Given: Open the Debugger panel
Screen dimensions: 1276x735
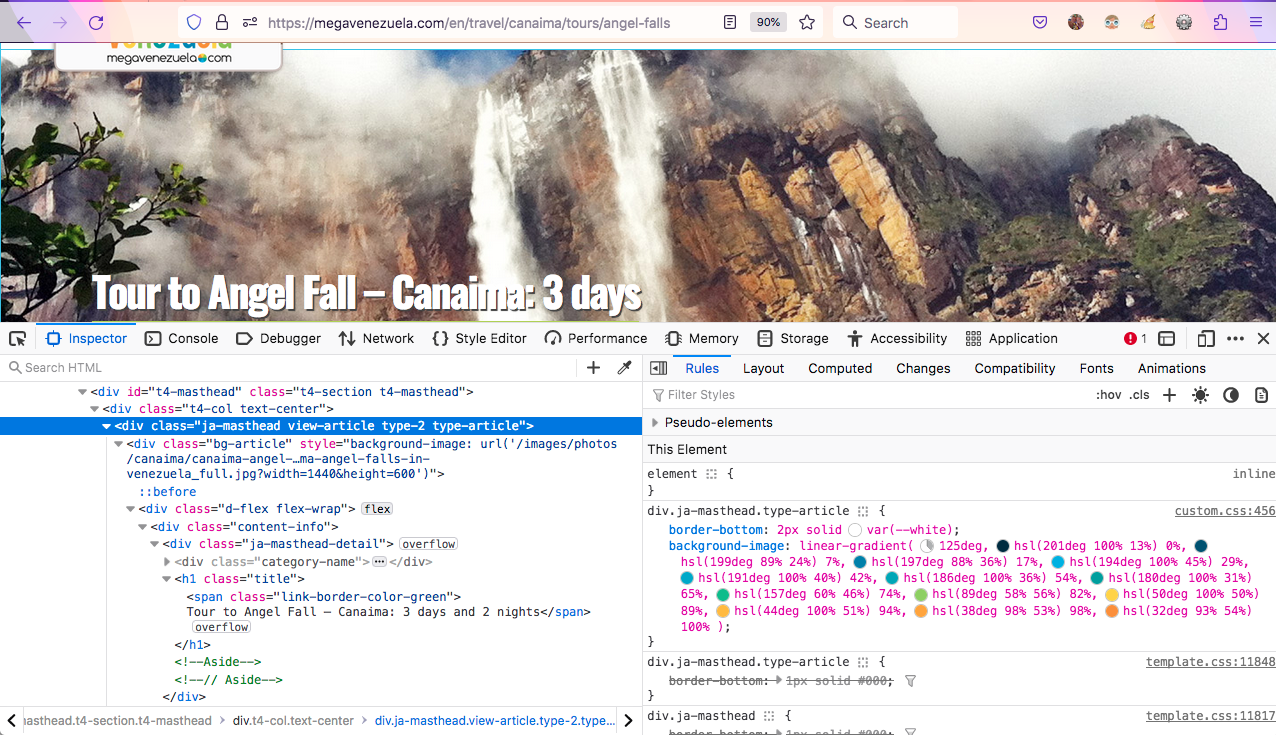Looking at the screenshot, I should (278, 339).
